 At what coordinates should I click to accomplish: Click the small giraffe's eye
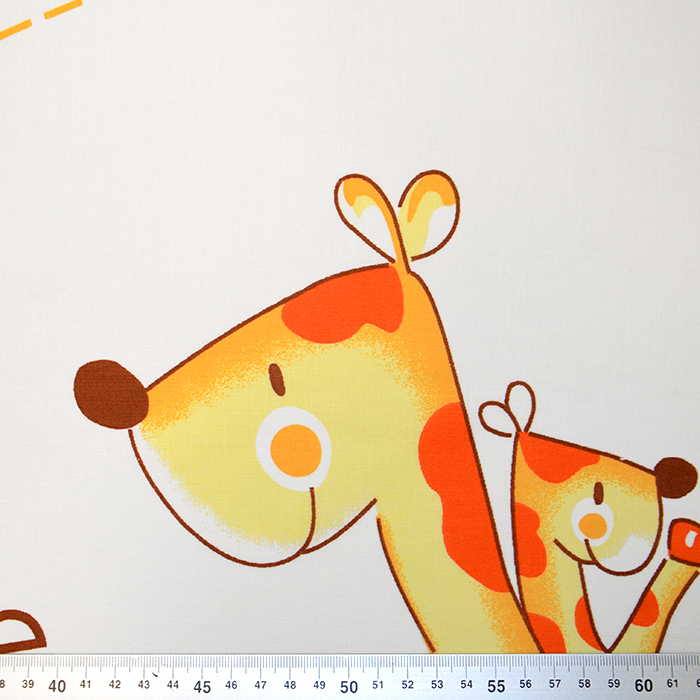(598, 493)
